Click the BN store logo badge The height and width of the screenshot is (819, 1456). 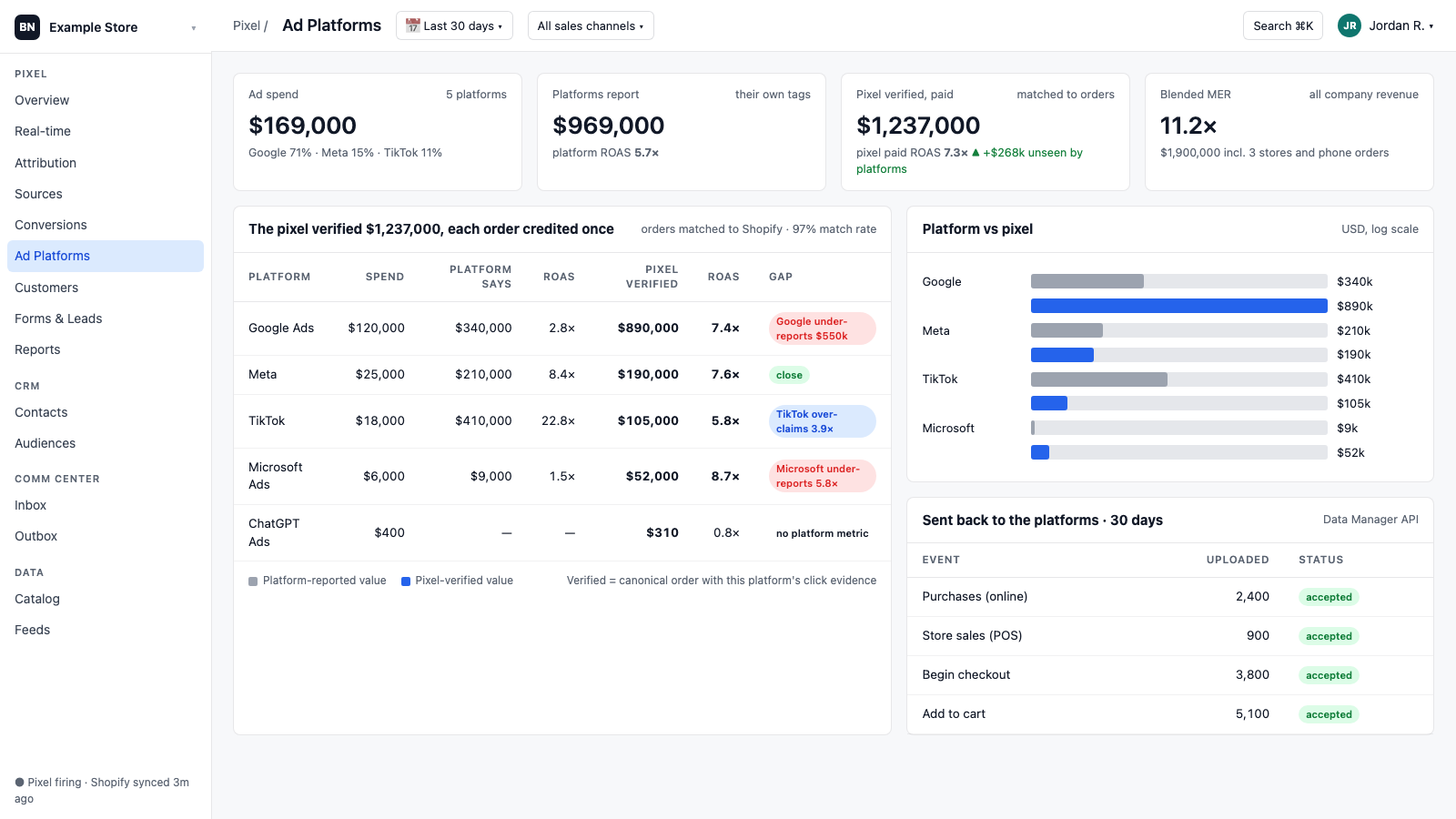pyautogui.click(x=27, y=27)
